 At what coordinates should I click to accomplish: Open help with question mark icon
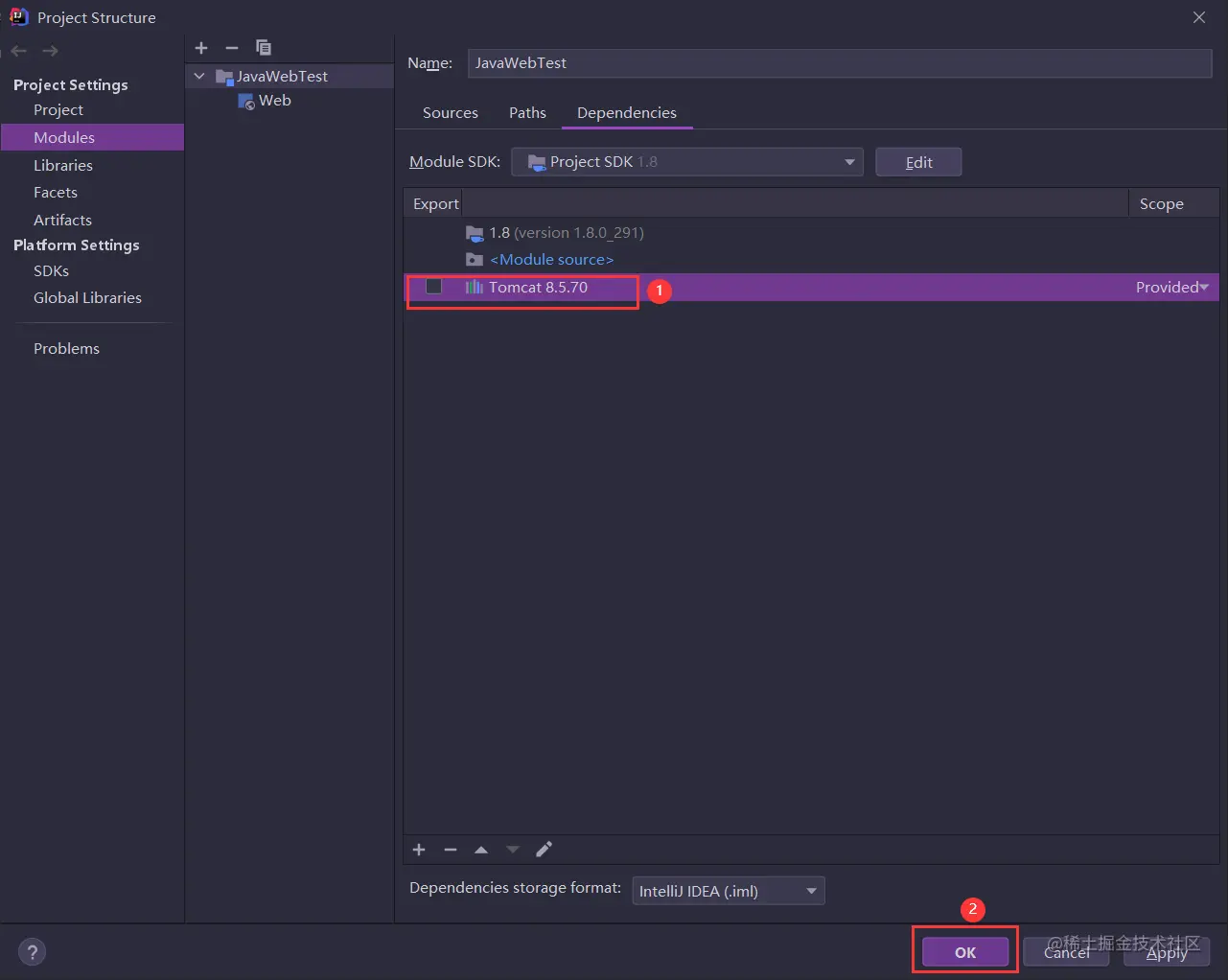tap(32, 952)
